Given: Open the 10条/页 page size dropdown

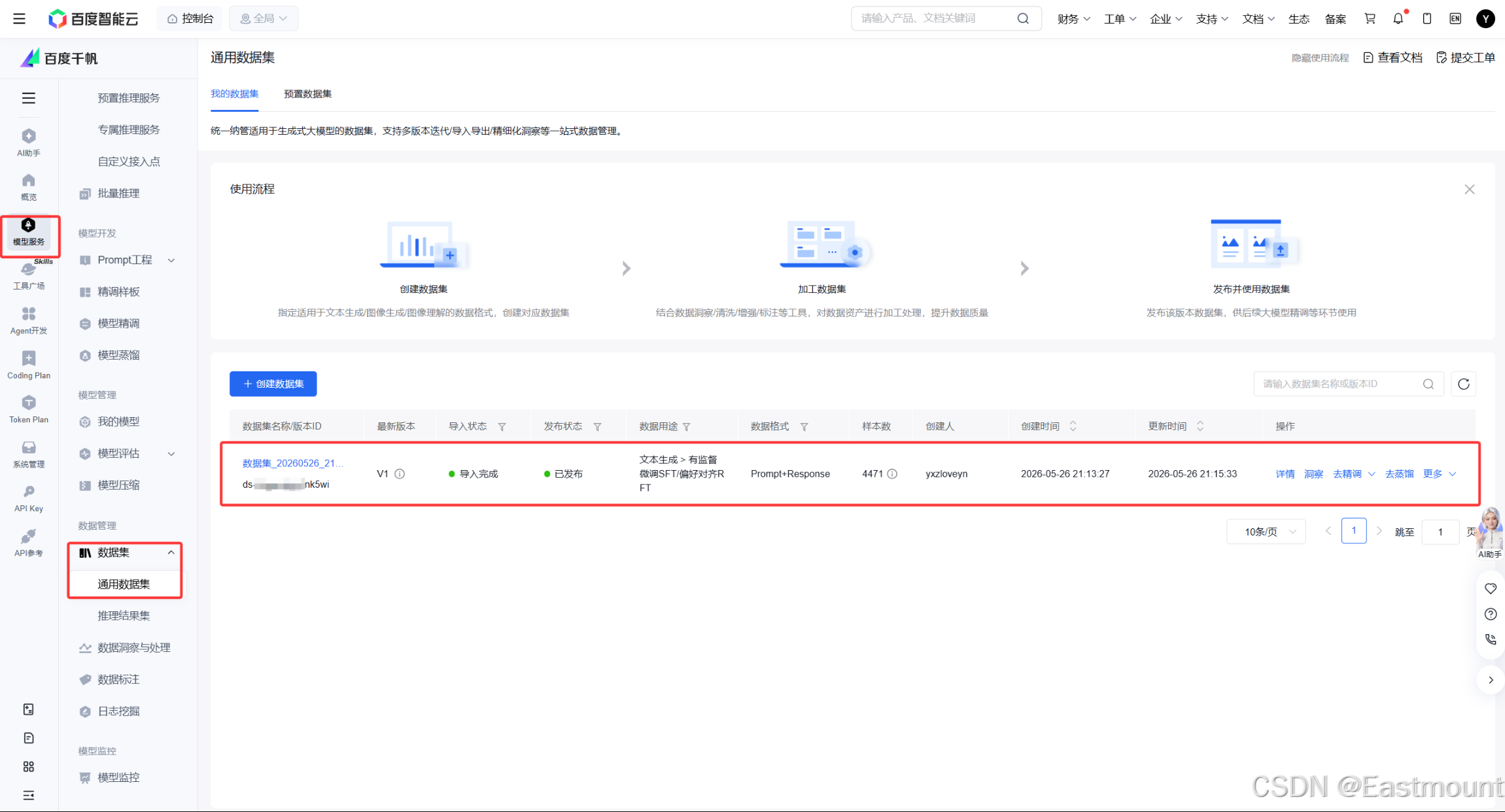Looking at the screenshot, I should (1266, 532).
